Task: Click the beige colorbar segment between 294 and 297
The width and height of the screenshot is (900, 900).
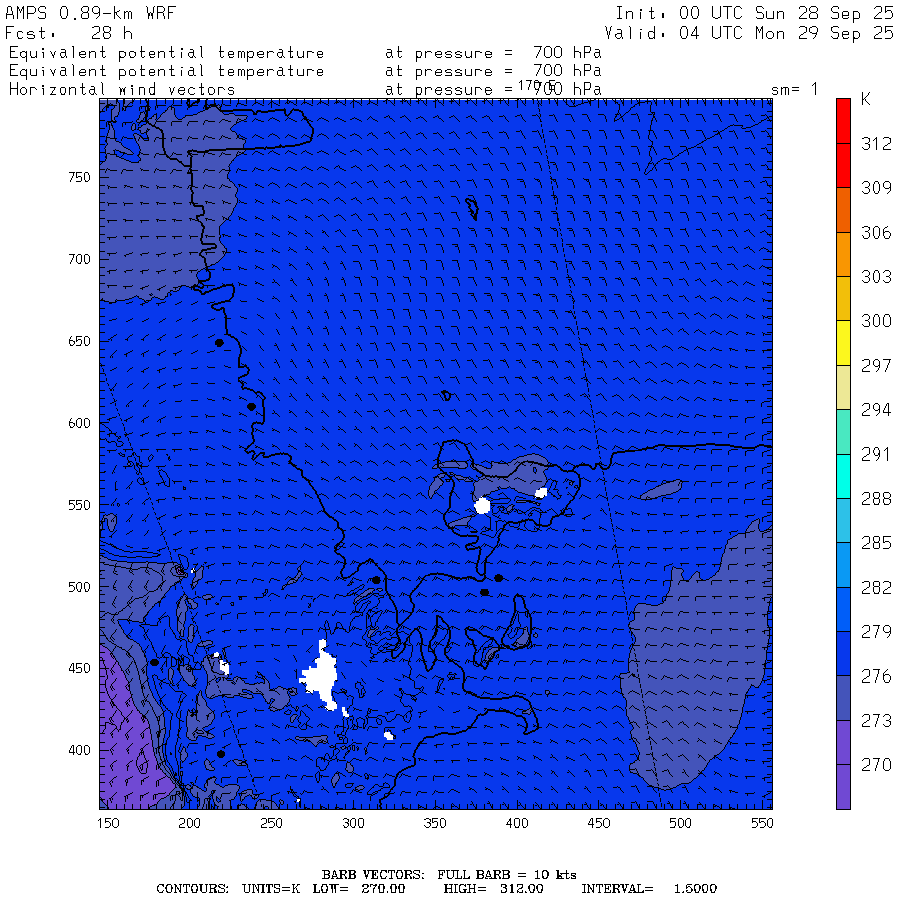Action: pyautogui.click(x=843, y=387)
